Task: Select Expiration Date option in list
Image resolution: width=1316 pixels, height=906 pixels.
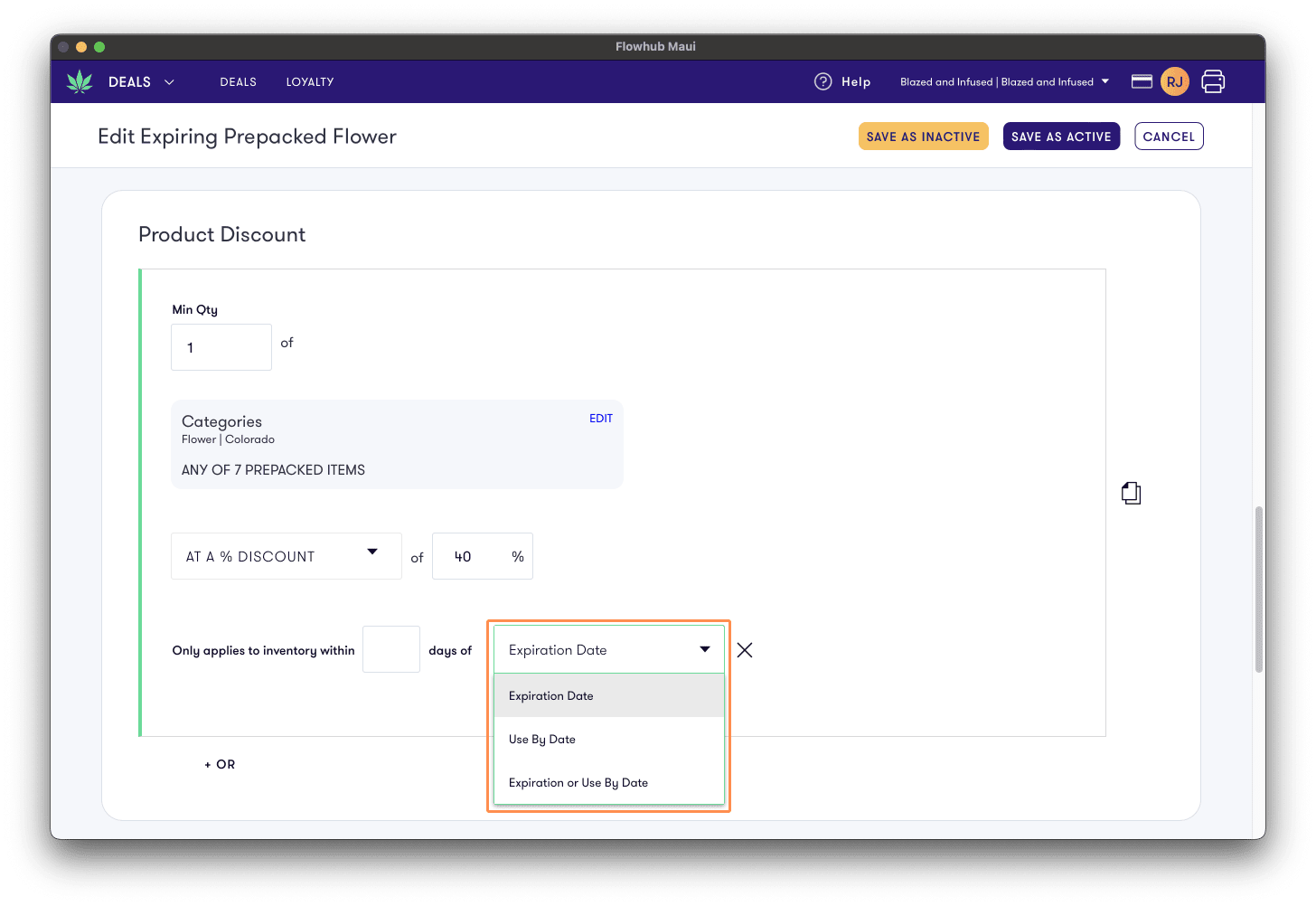Action: tap(609, 696)
